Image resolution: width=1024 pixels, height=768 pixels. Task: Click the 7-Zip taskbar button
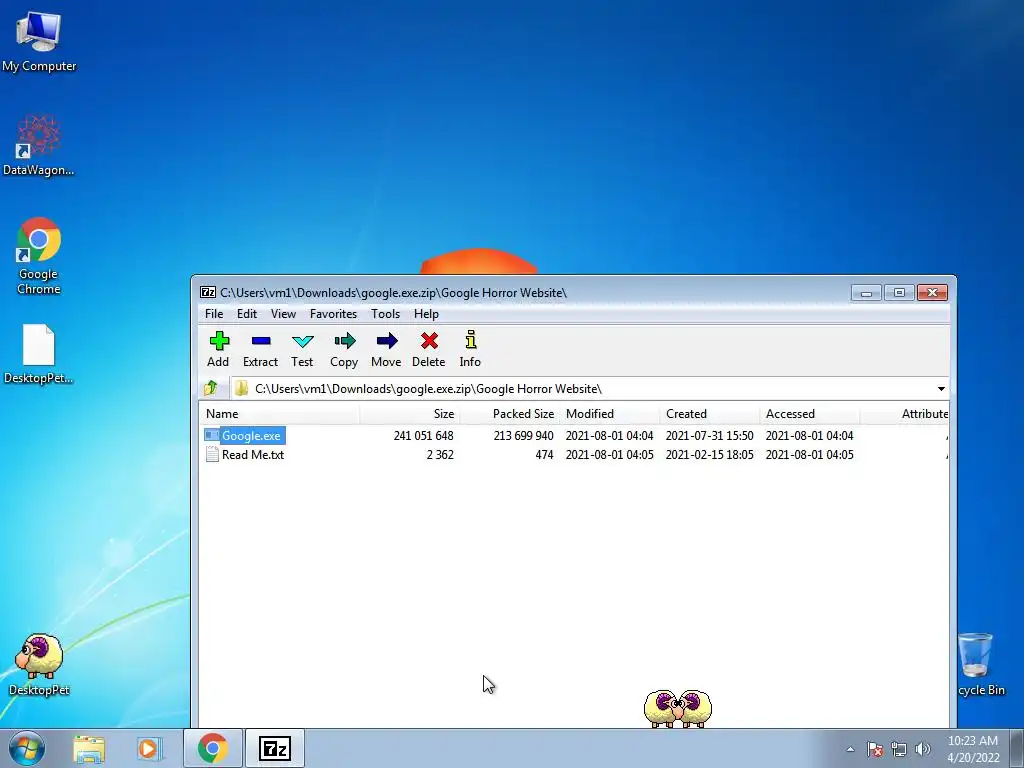tap(274, 748)
